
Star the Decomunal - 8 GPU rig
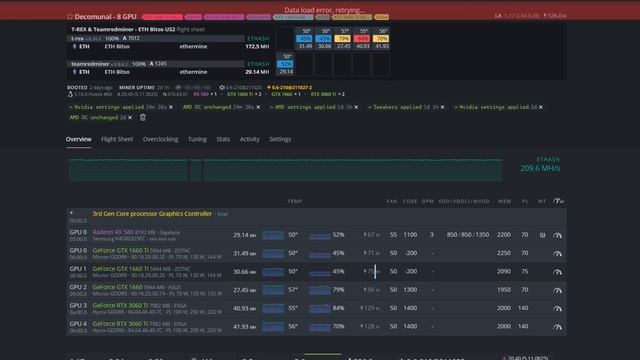pos(70,16)
